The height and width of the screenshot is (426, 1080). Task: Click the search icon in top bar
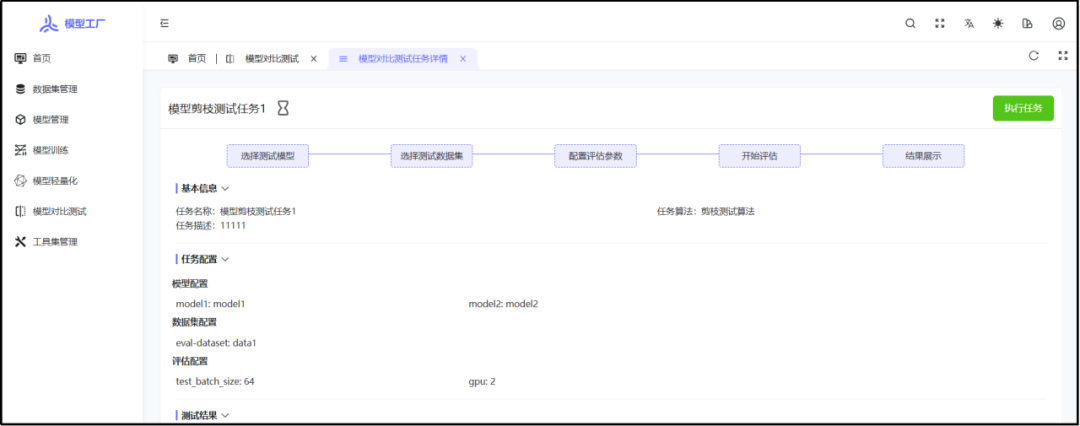point(910,24)
